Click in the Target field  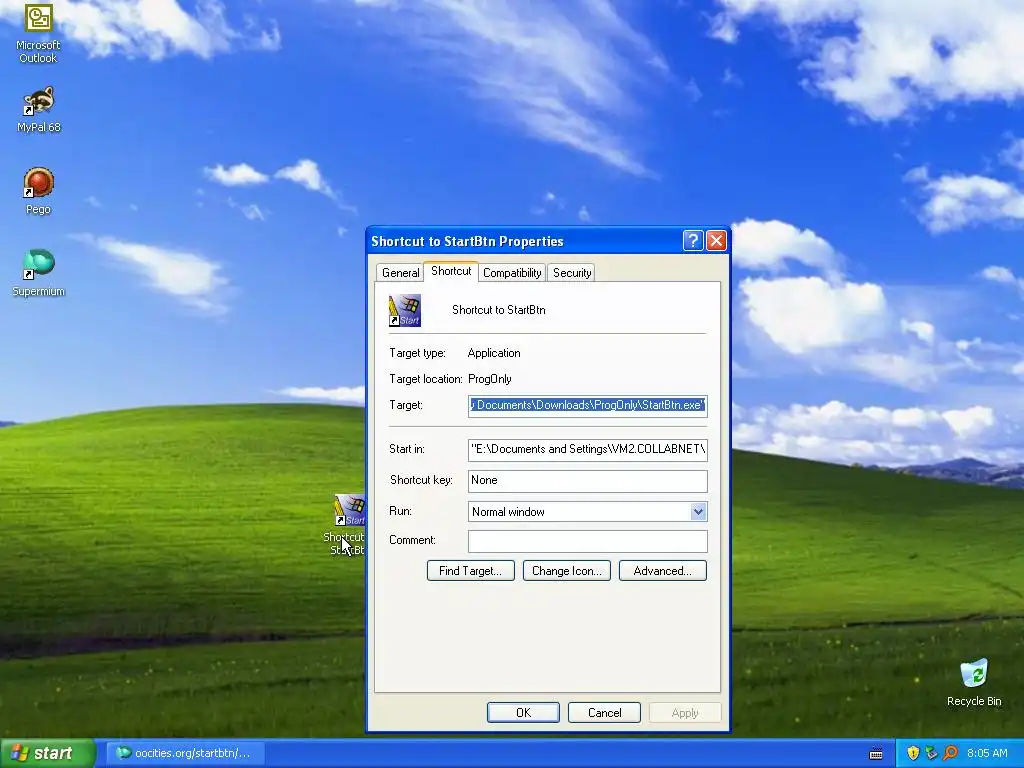click(x=588, y=406)
